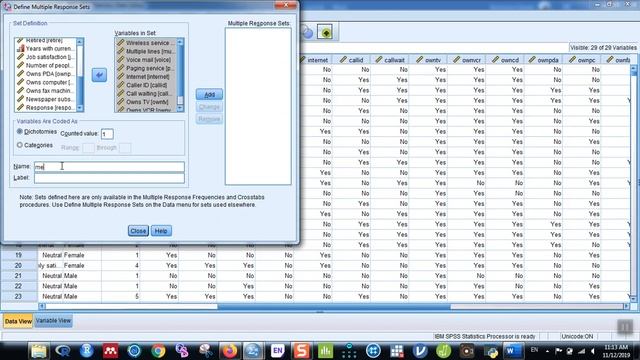Launch RStudio from the taskbar
This screenshot has height=360, width=640.
click(x=87, y=351)
